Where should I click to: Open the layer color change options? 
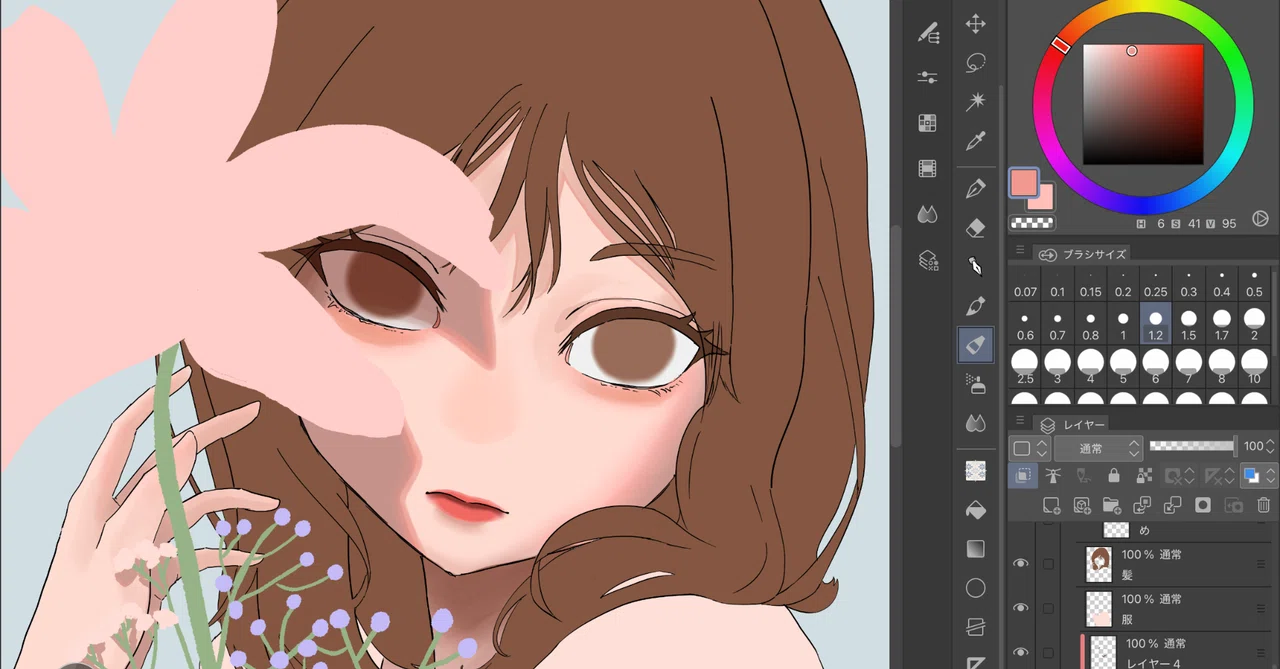pyautogui.click(x=1257, y=476)
